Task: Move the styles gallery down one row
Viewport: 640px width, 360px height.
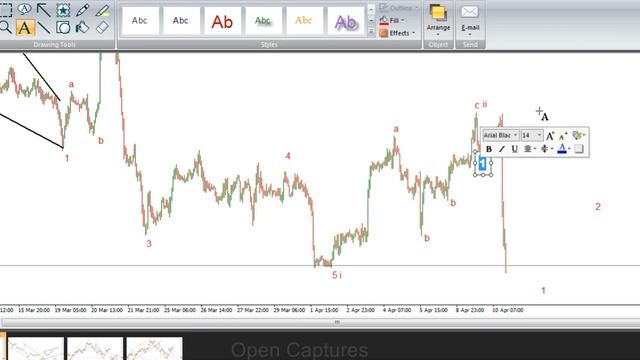Action: tap(371, 20)
